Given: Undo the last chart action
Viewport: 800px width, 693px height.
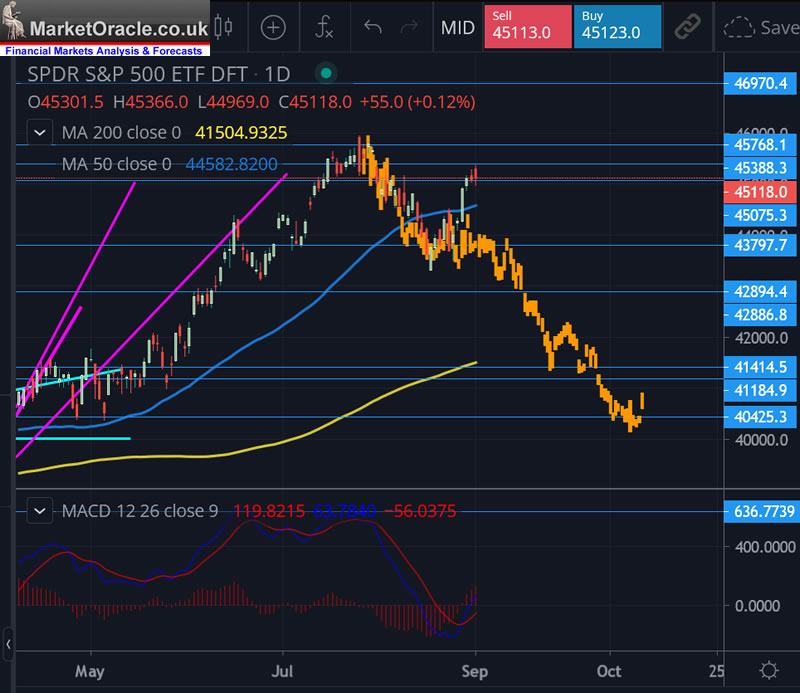Looking at the screenshot, I should pyautogui.click(x=373, y=27).
